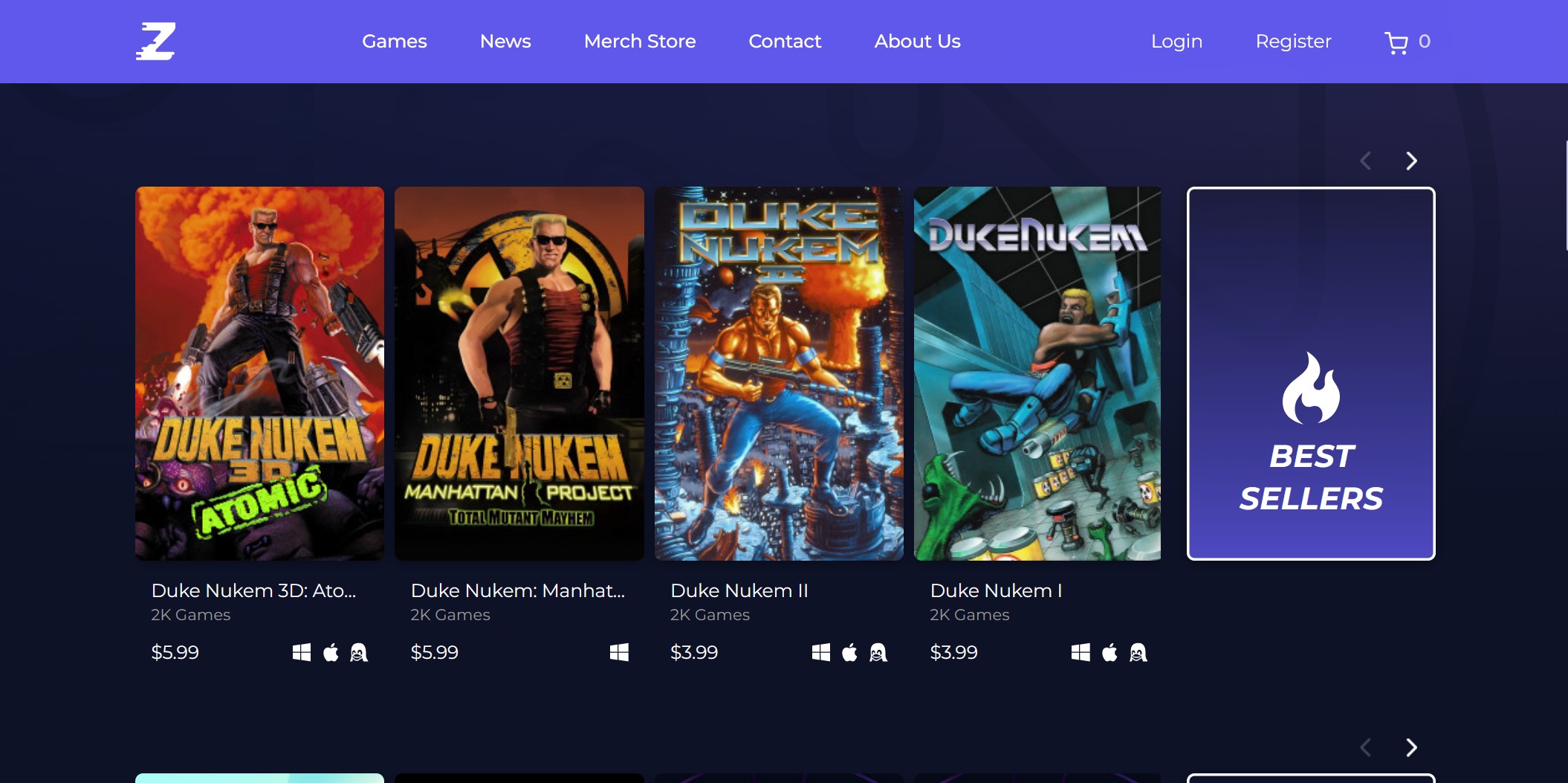
Task: Navigate to the Merch Store
Action: (x=639, y=41)
